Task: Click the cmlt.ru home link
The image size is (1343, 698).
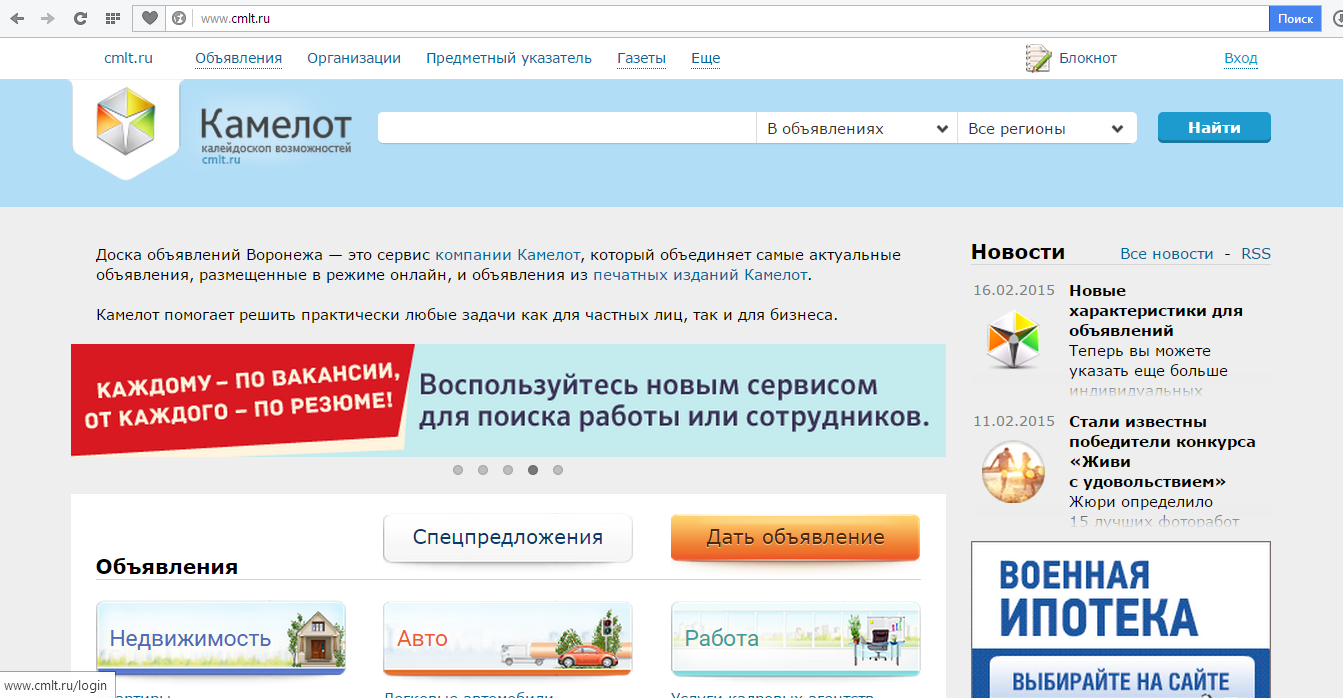Action: coord(129,58)
